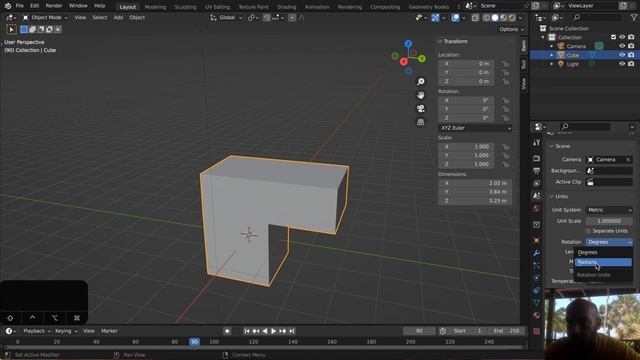The width and height of the screenshot is (640, 360).
Task: Select the zoom view magnifier icon
Action: coord(420,82)
